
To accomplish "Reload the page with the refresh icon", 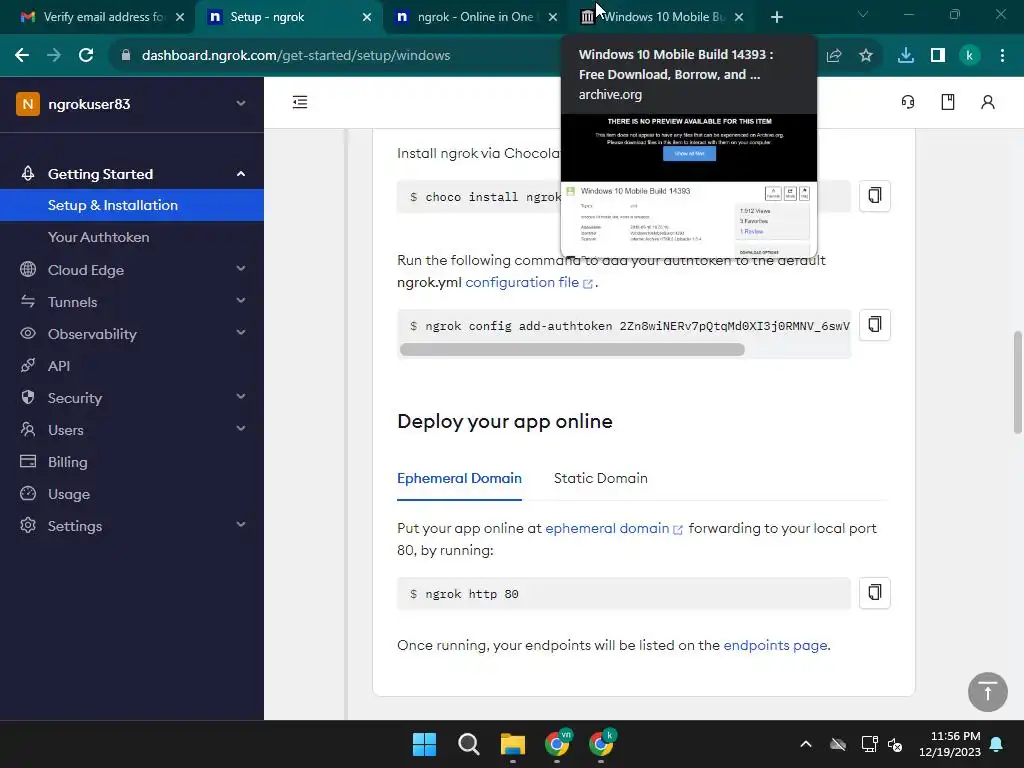I will click(x=86, y=56).
